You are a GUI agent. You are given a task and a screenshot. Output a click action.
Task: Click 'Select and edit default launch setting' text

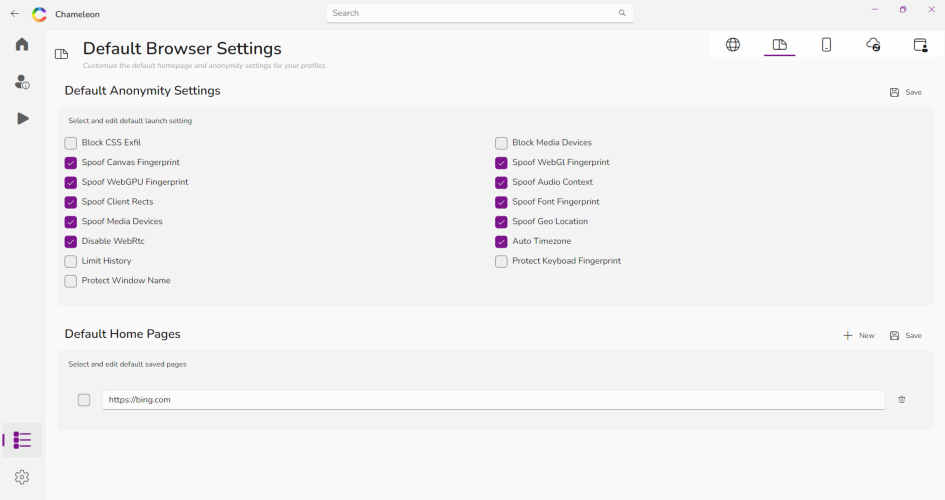tap(130, 120)
